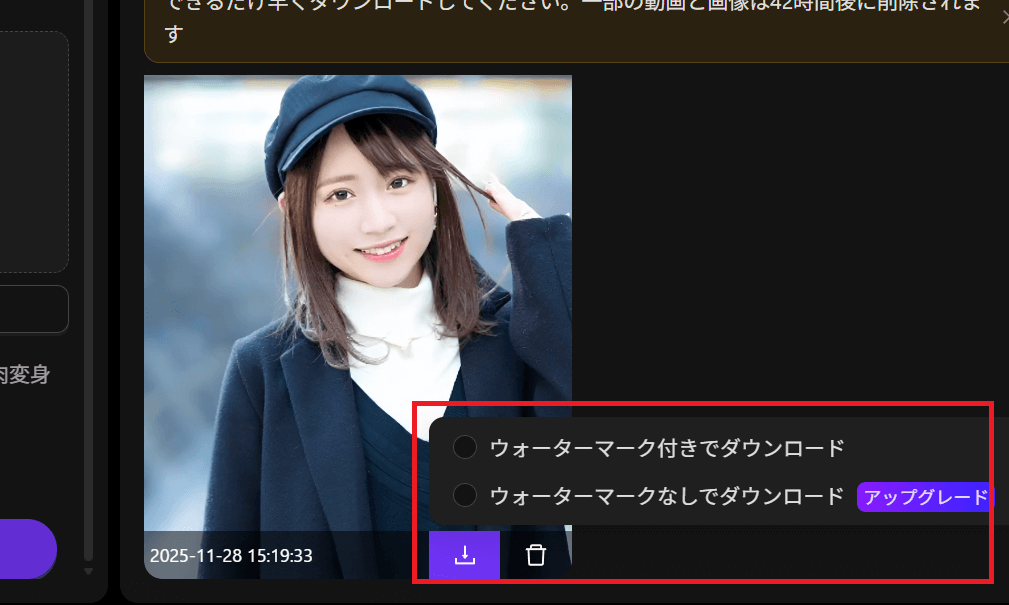
Task: Click the dashed upload box in the sidebar
Action: click(x=30, y=150)
